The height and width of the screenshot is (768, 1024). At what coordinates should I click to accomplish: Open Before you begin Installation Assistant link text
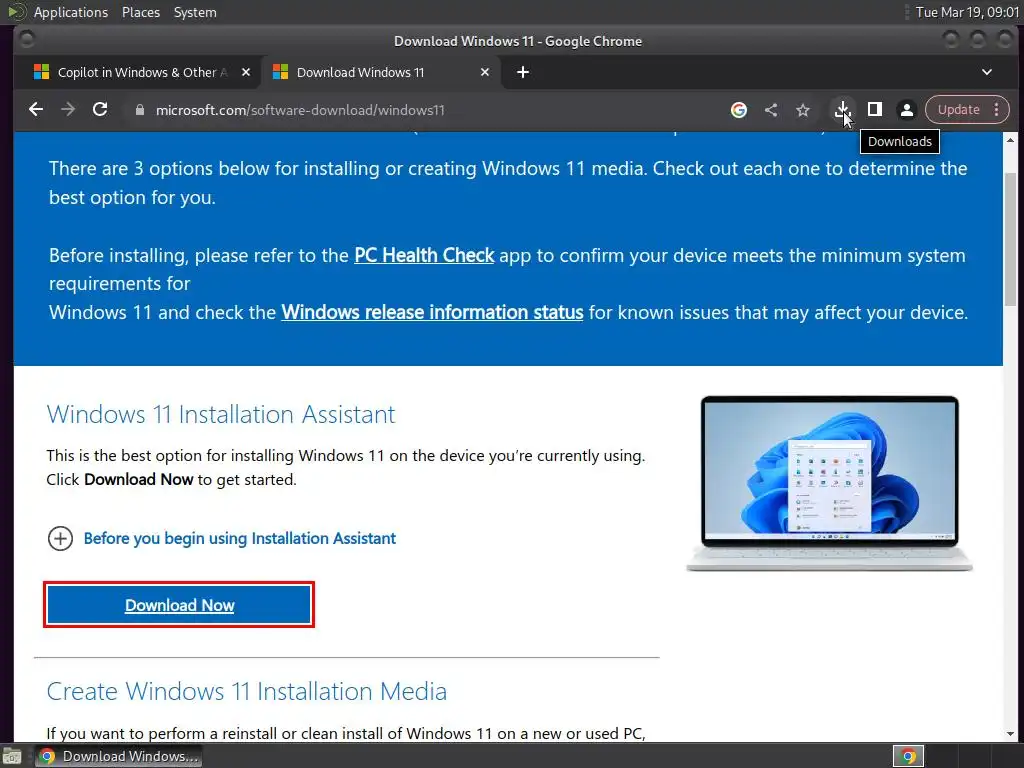pyautogui.click(x=240, y=538)
